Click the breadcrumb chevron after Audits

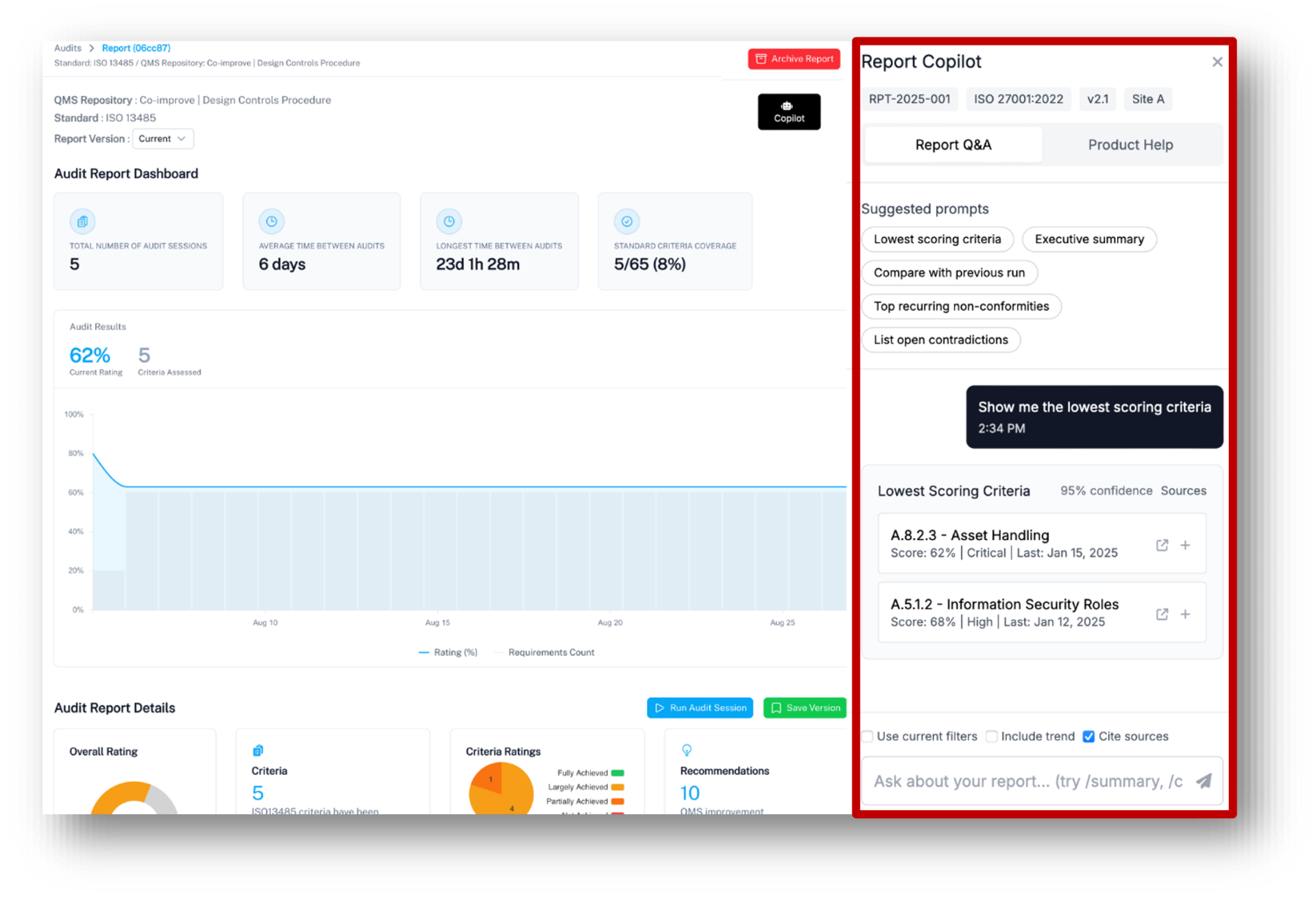click(91, 48)
